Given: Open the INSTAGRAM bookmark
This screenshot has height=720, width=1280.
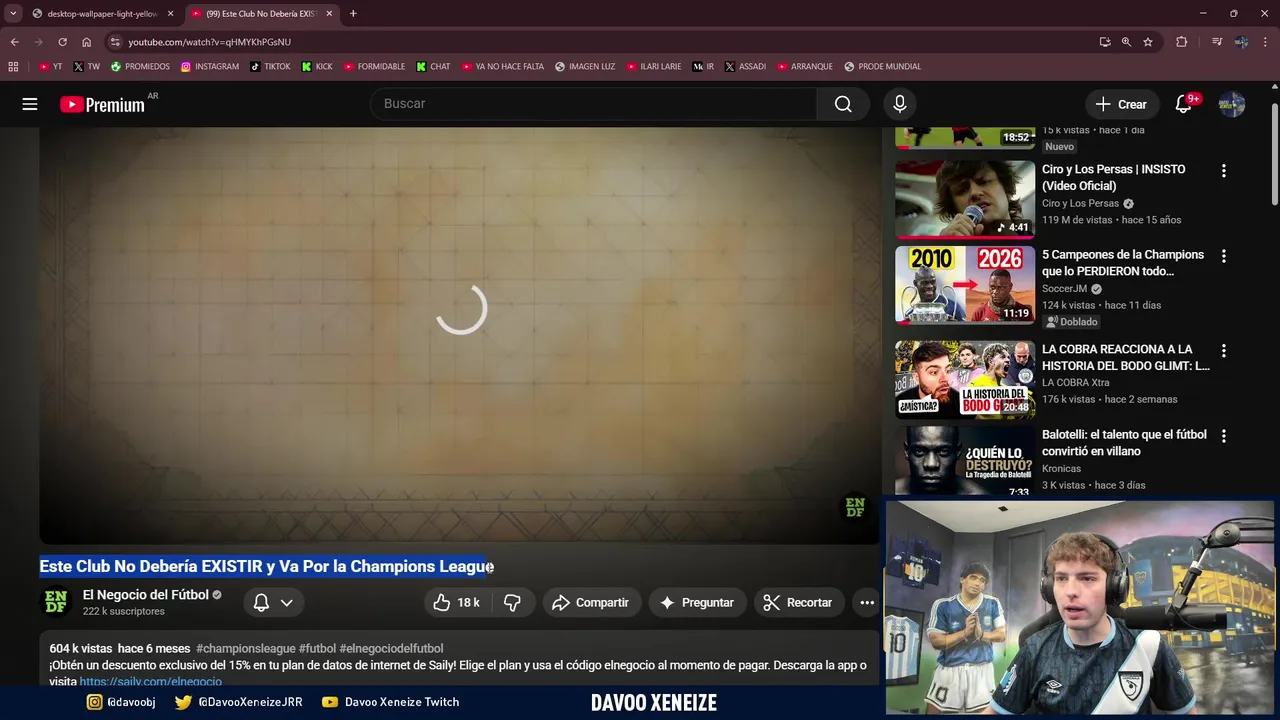Looking at the screenshot, I should pyautogui.click(x=209, y=67).
